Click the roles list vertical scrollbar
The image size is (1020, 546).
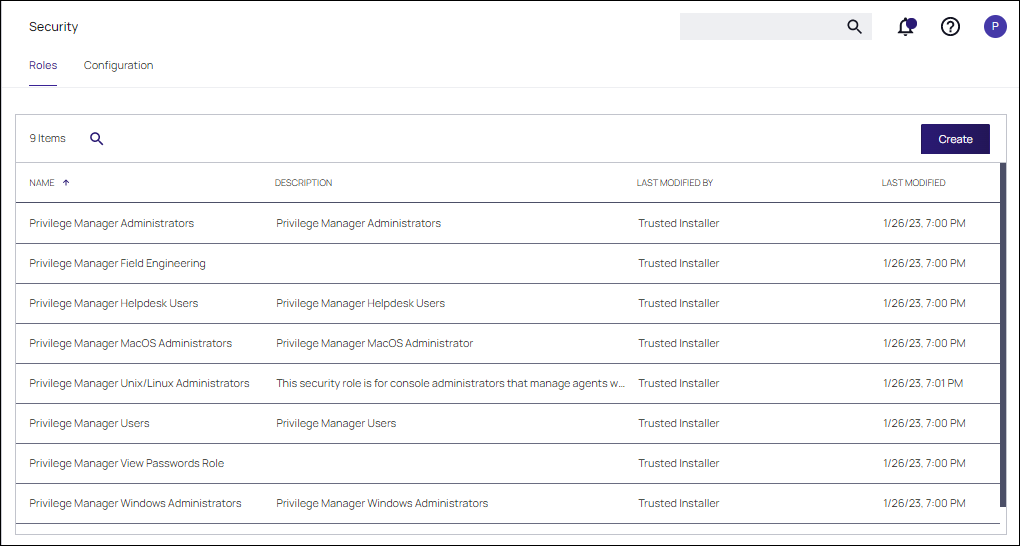(1002, 340)
